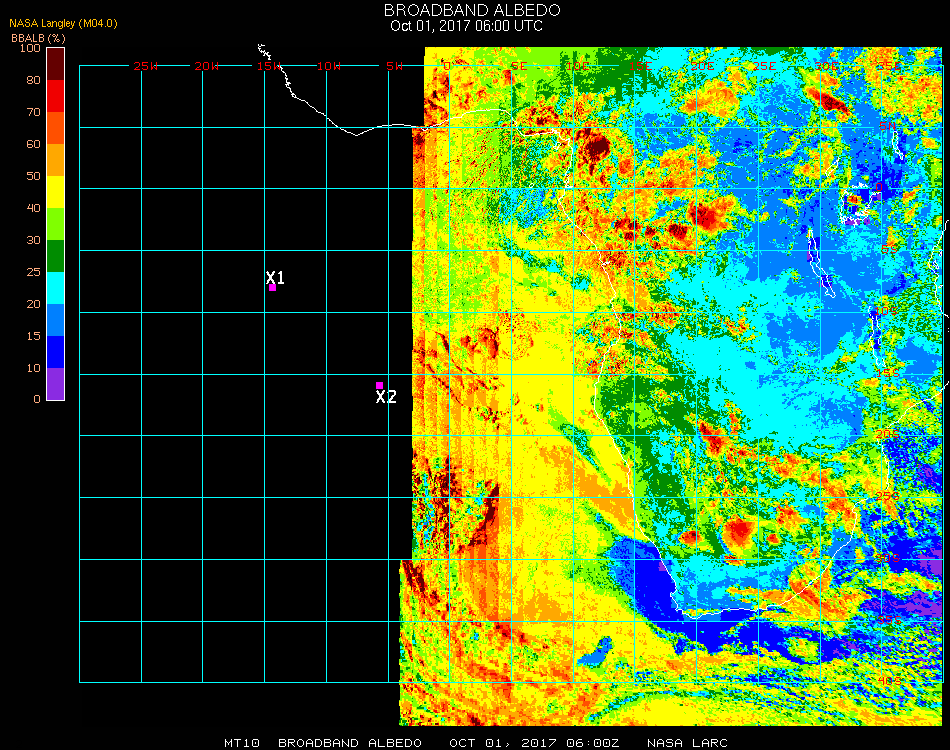Click the 5W longitude grid label
The height and width of the screenshot is (750, 950).
(394, 66)
